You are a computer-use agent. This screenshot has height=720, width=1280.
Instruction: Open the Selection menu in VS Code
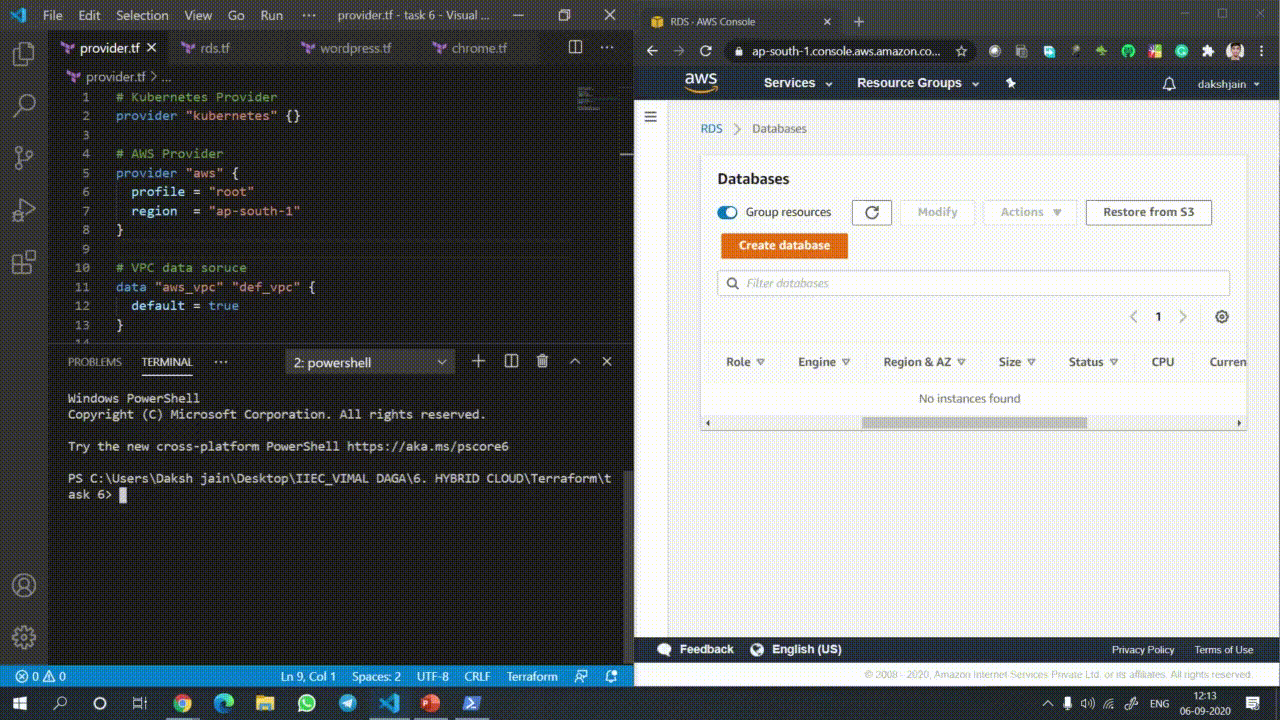142,16
